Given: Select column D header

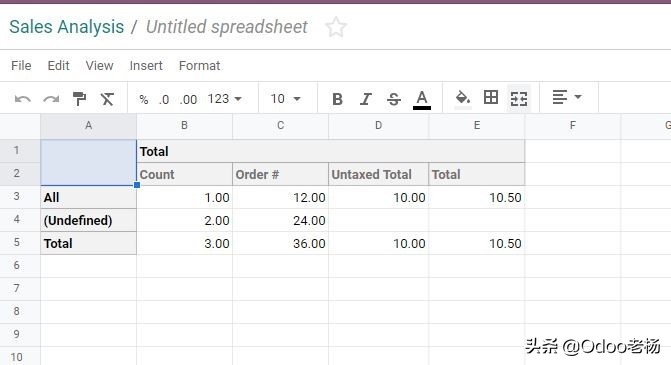Looking at the screenshot, I should [378, 126].
